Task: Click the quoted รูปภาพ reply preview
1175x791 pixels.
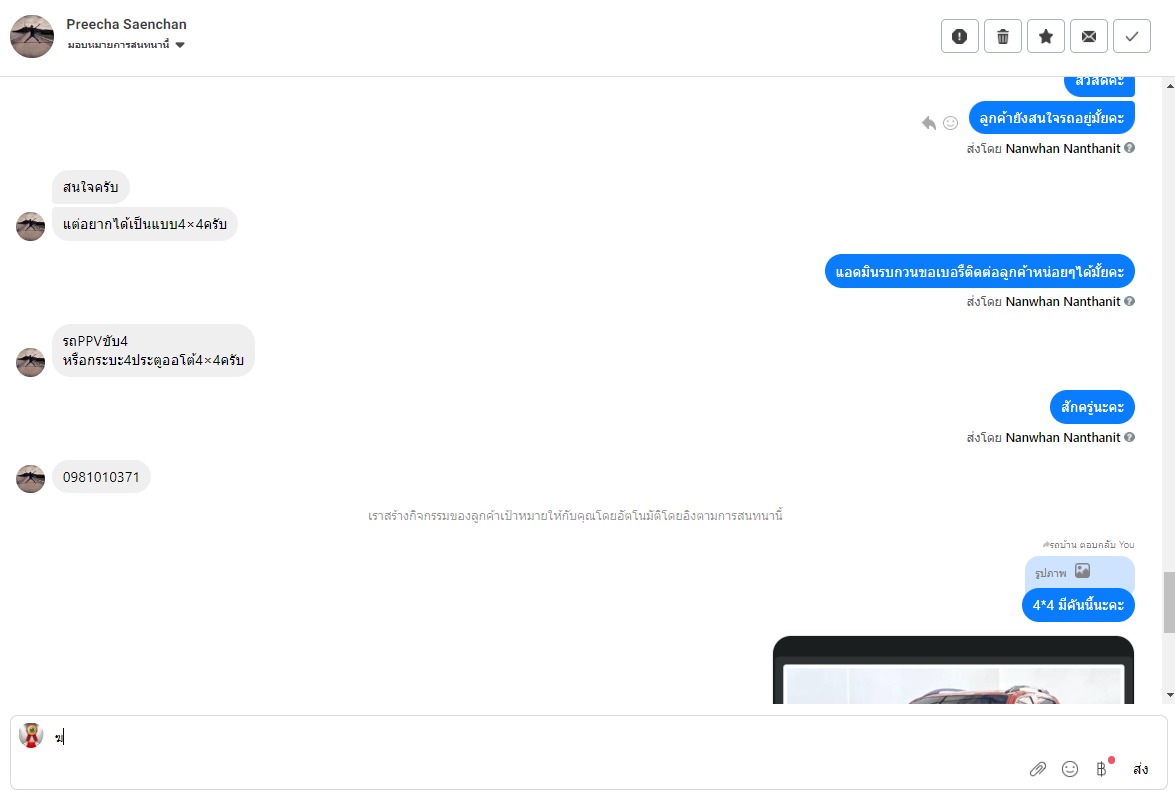Action: pyautogui.click(x=1079, y=572)
